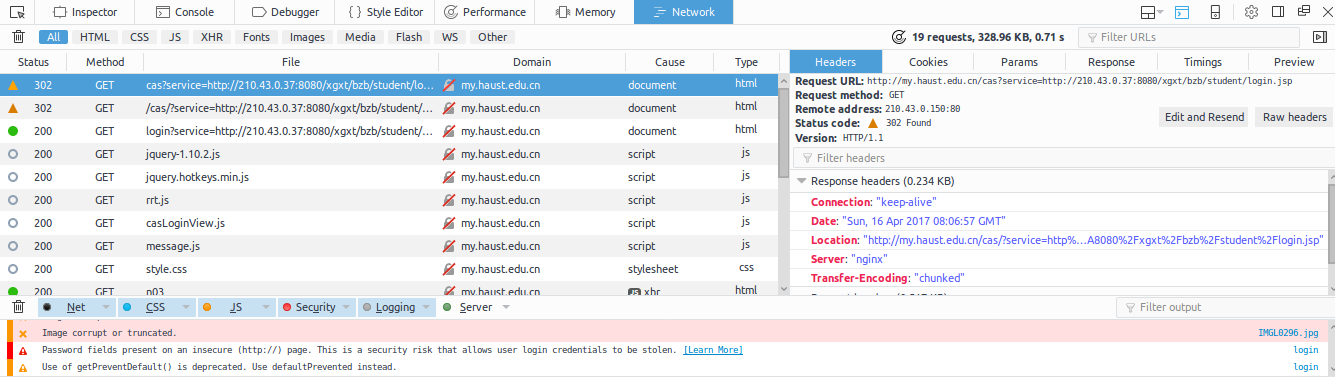
Task: Click the insecure lock icon on message.js row
Action: pos(449,246)
